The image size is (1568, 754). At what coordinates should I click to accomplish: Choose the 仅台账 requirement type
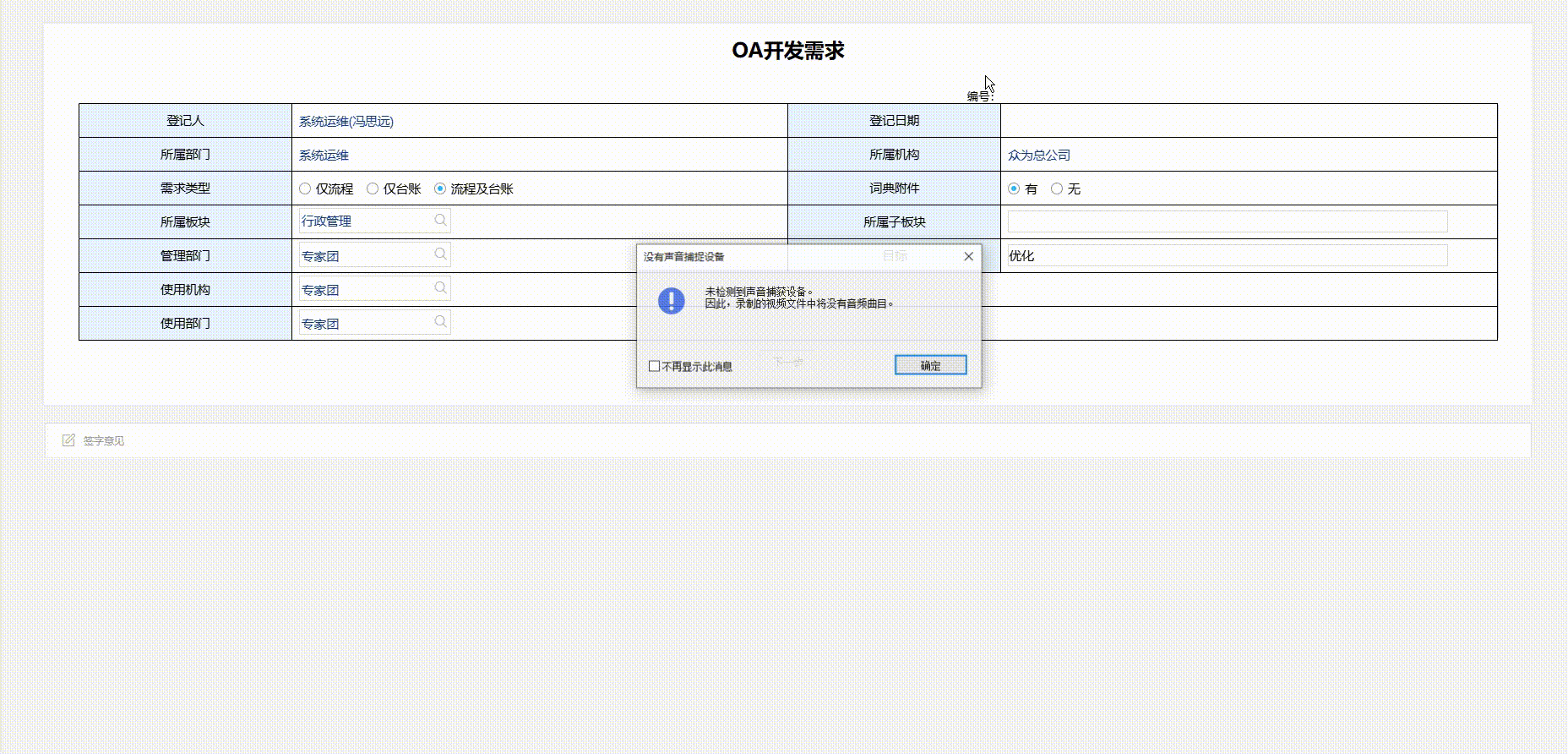[373, 188]
